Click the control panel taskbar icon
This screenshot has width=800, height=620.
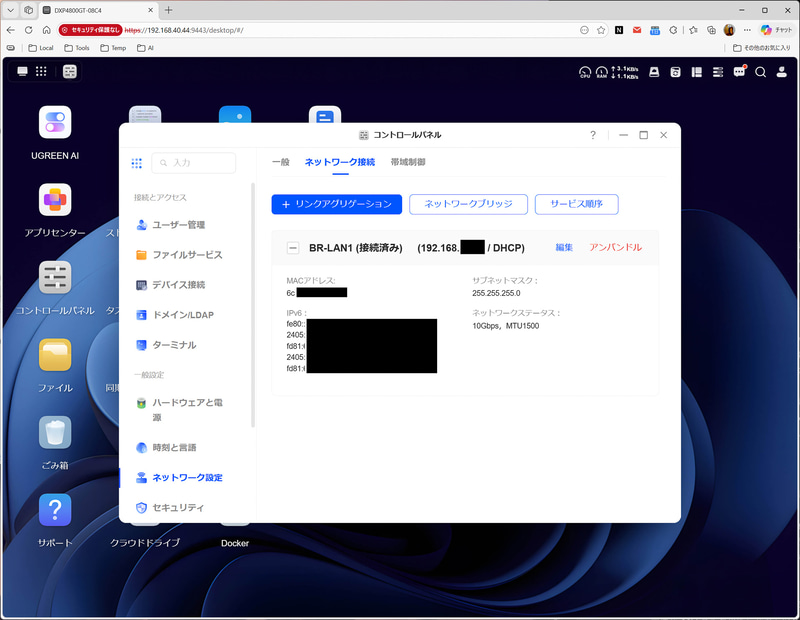pos(69,71)
